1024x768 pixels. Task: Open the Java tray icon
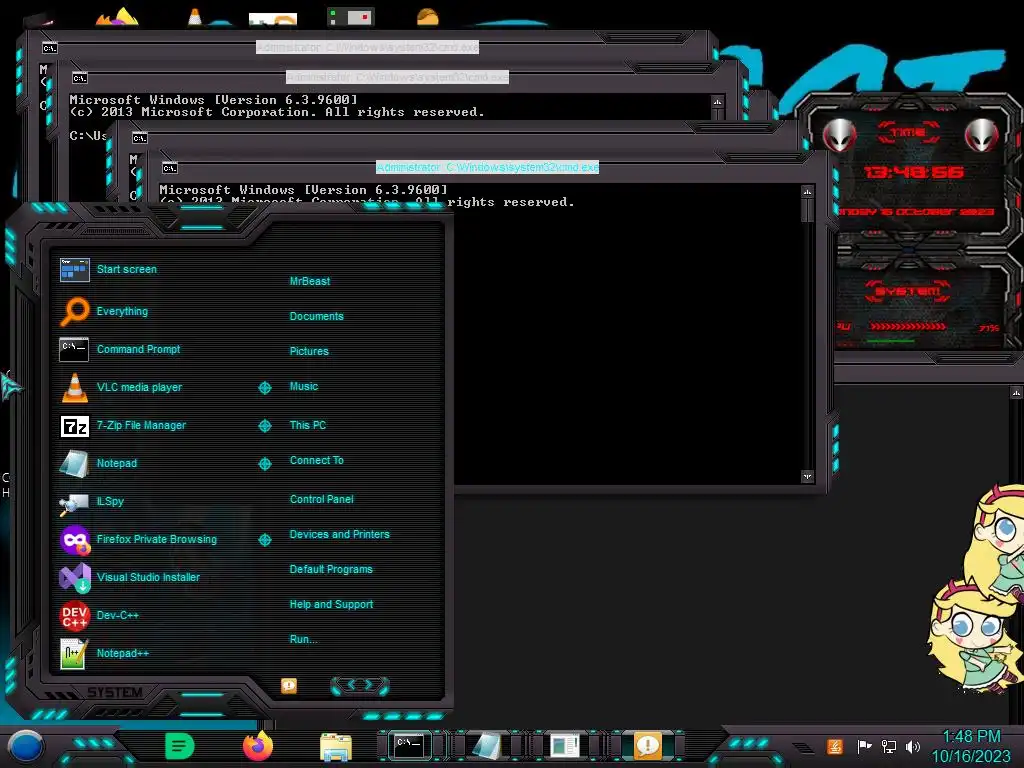pyautogui.click(x=835, y=746)
